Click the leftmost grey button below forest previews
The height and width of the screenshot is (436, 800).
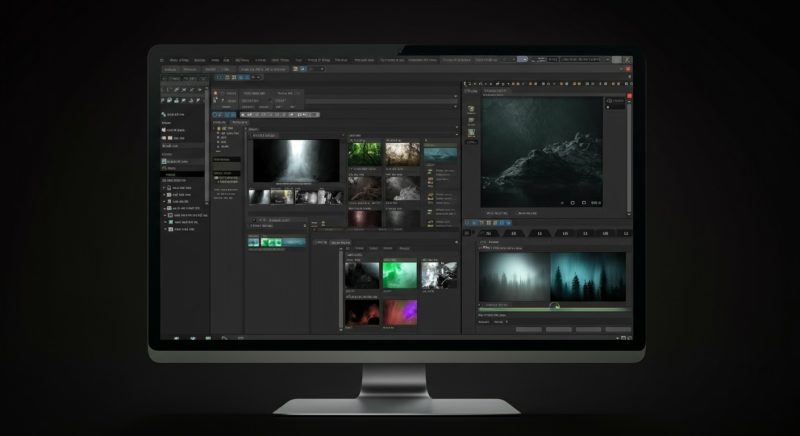[529, 329]
